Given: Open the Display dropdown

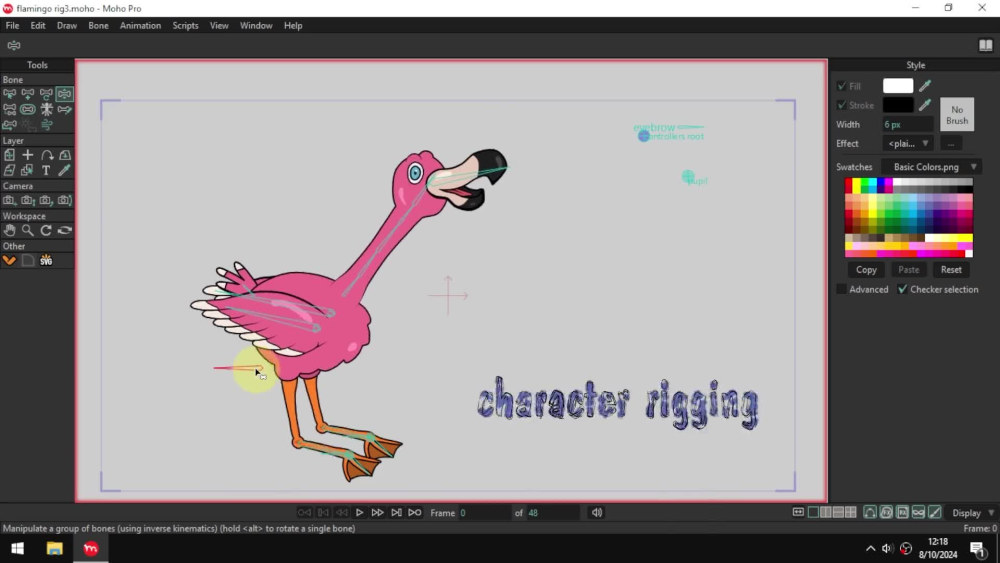Looking at the screenshot, I should tap(973, 513).
